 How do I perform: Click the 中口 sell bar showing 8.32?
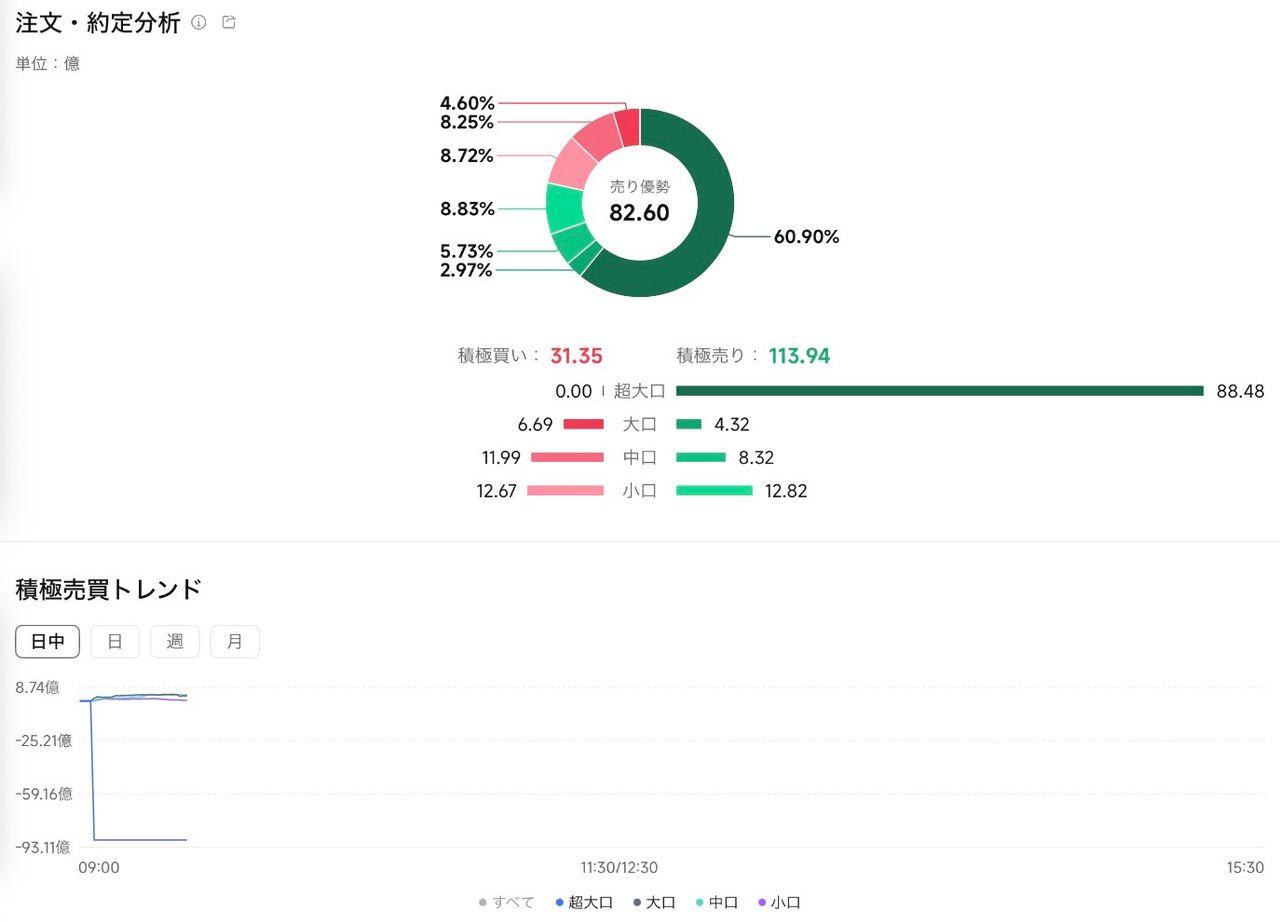tap(700, 458)
